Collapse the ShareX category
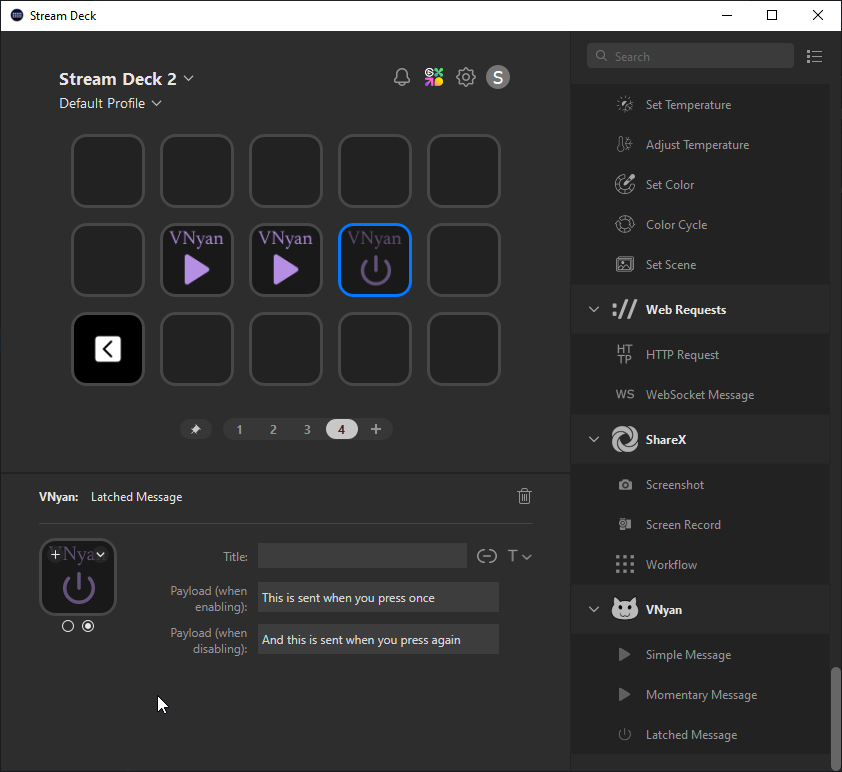This screenshot has width=842, height=772. (594, 439)
